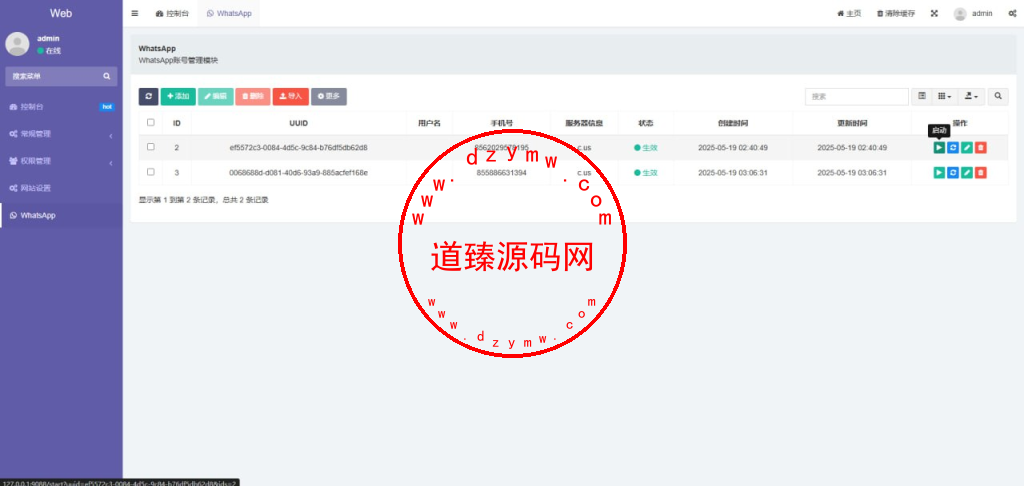Click the hot badge beside 控制台
Viewport: 1024px width, 486px height.
tap(107, 106)
